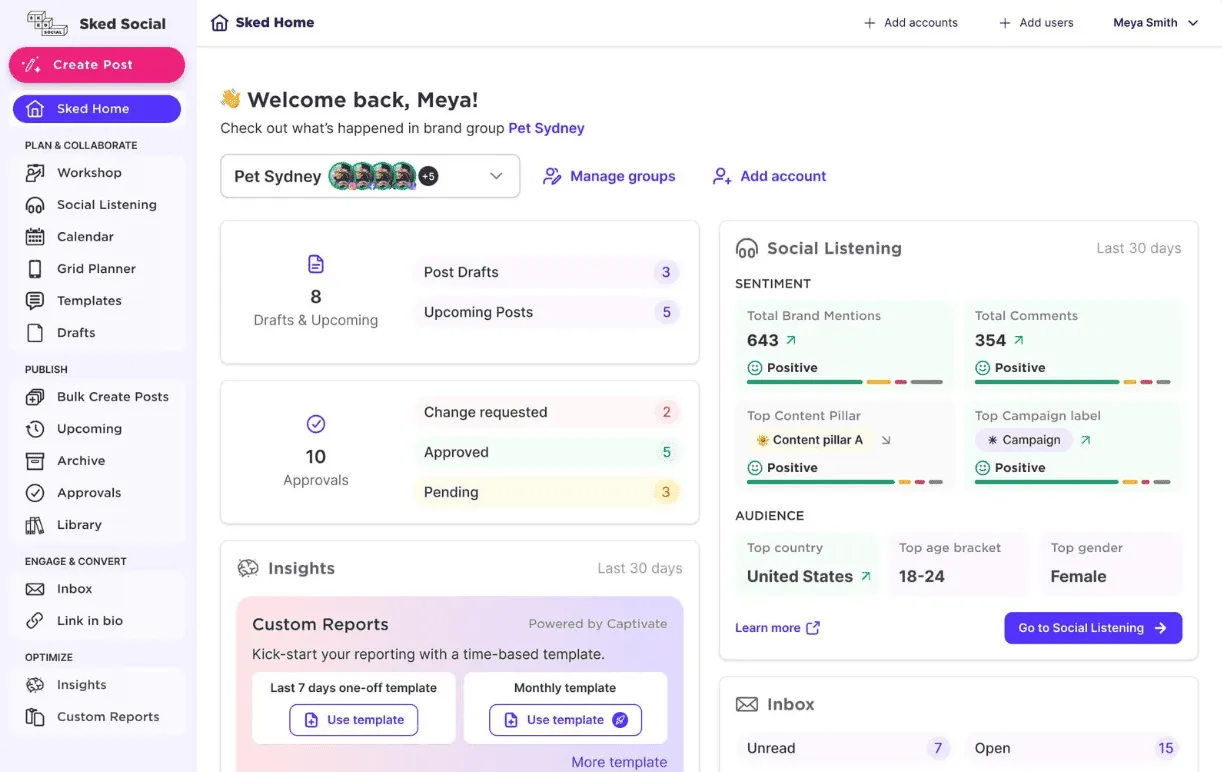Click the sentiment bar under Total Brand Mentions
The image size is (1222, 772).
coord(845,382)
